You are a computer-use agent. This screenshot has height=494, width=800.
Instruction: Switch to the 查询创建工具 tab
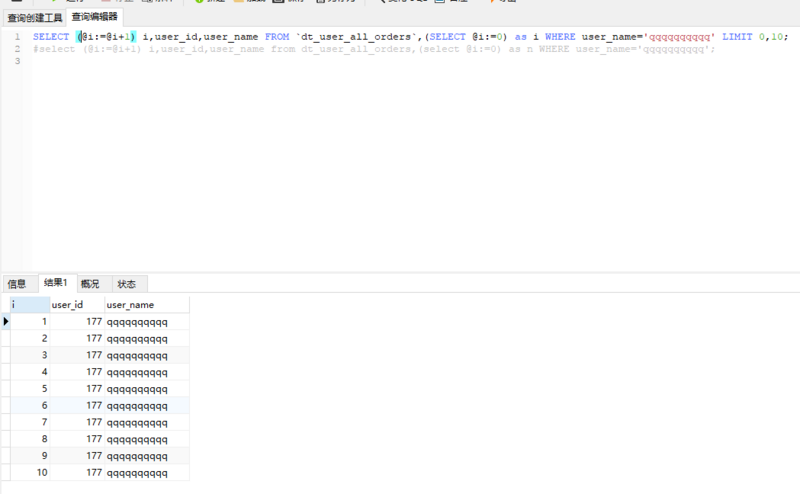34,17
